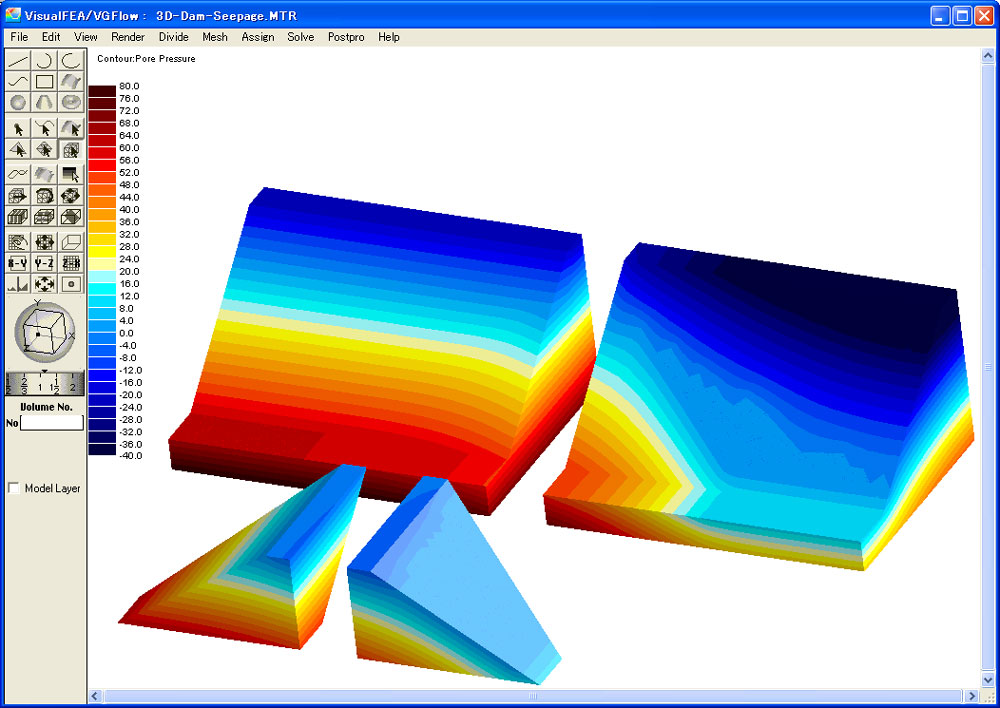The height and width of the screenshot is (708, 1000).
Task: Open the Edit menu
Action: [51, 37]
